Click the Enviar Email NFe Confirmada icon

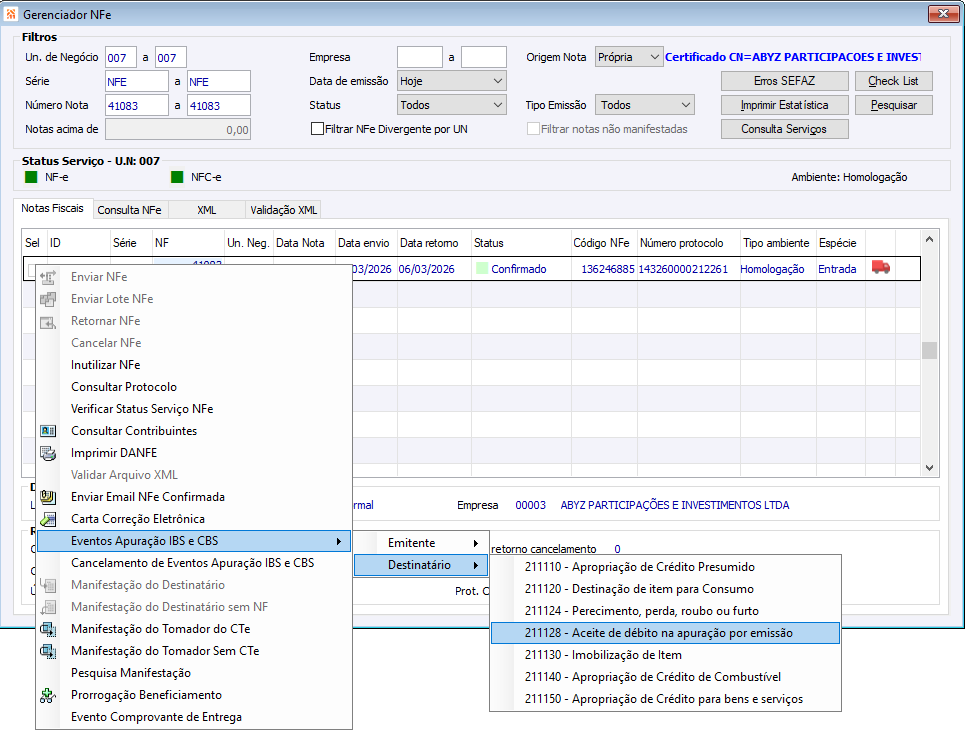[48, 497]
